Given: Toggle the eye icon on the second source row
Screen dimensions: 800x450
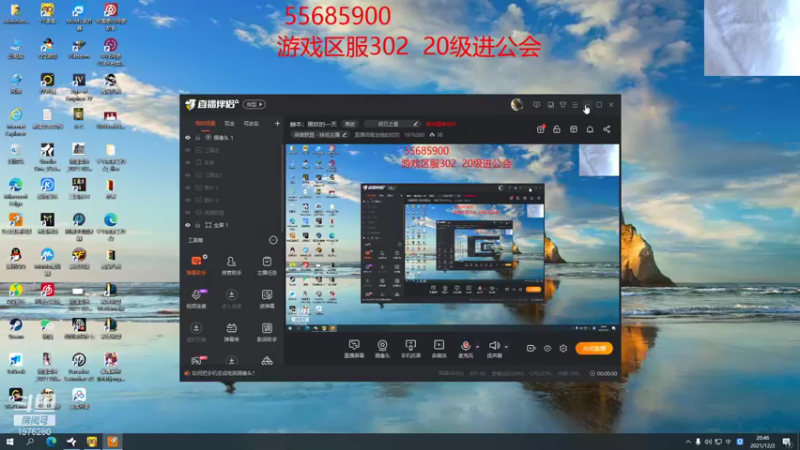Looking at the screenshot, I should click(x=188, y=151).
